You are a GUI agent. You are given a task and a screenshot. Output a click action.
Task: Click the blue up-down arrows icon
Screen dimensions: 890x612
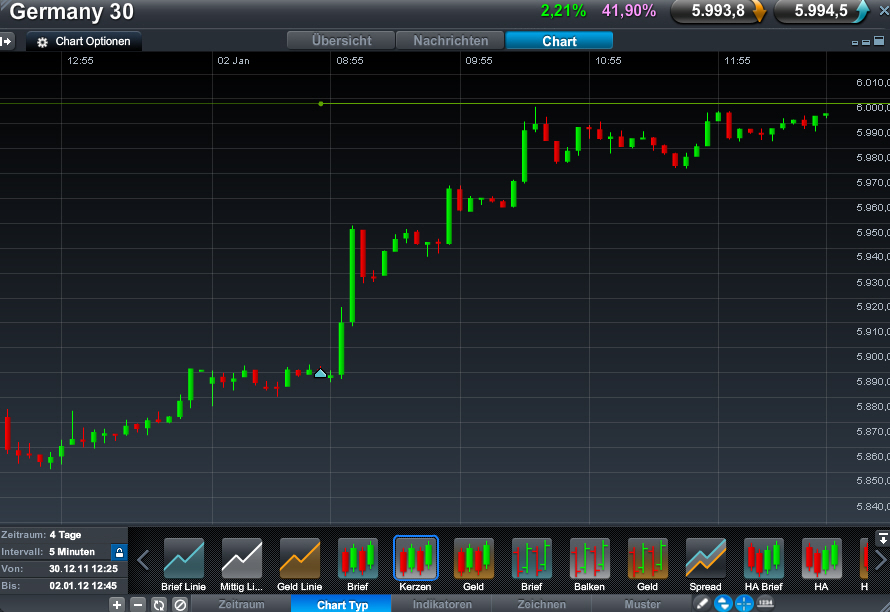pyautogui.click(x=723, y=603)
